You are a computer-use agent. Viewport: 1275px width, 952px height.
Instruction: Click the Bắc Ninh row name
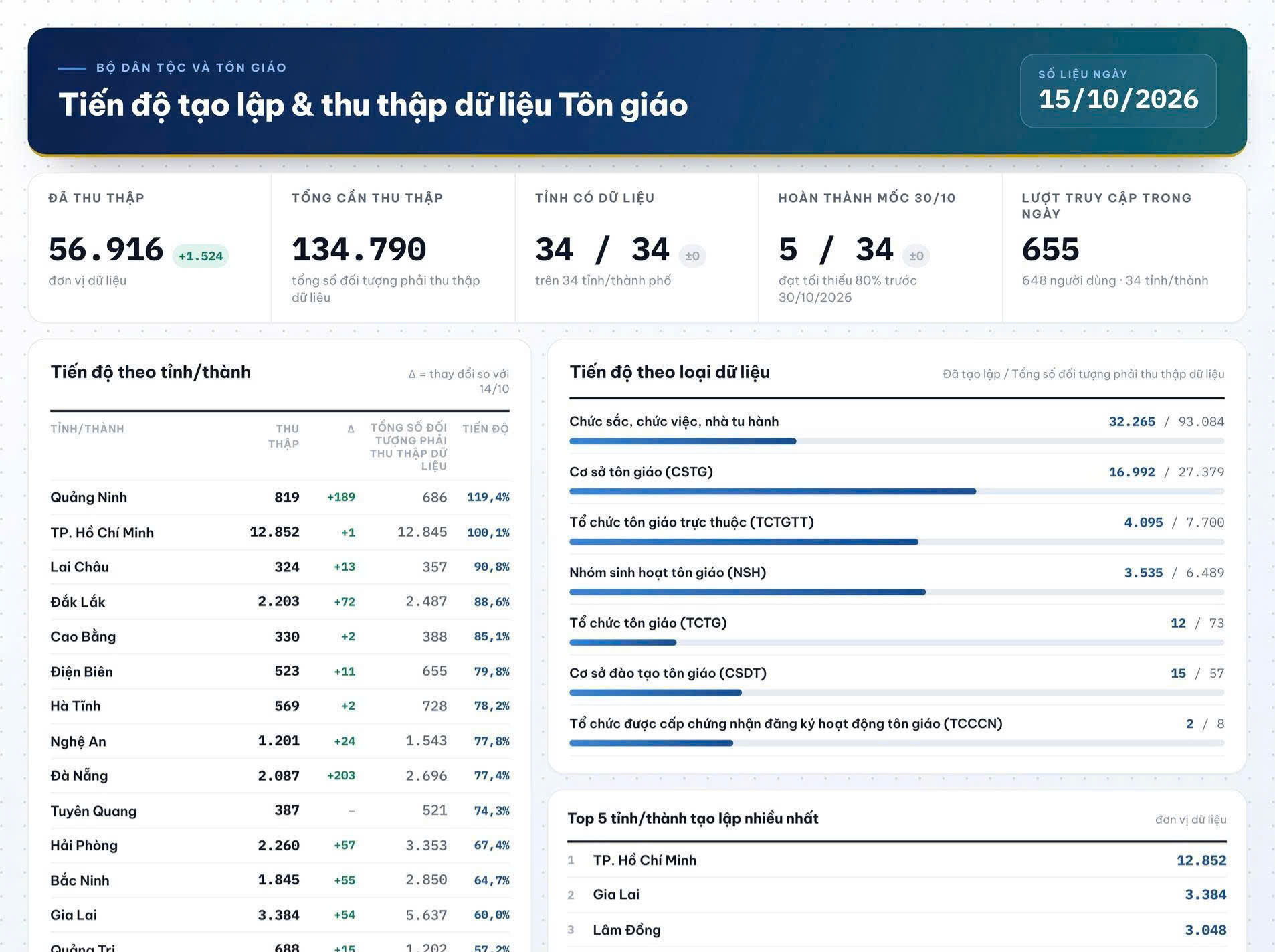pyautogui.click(x=80, y=880)
